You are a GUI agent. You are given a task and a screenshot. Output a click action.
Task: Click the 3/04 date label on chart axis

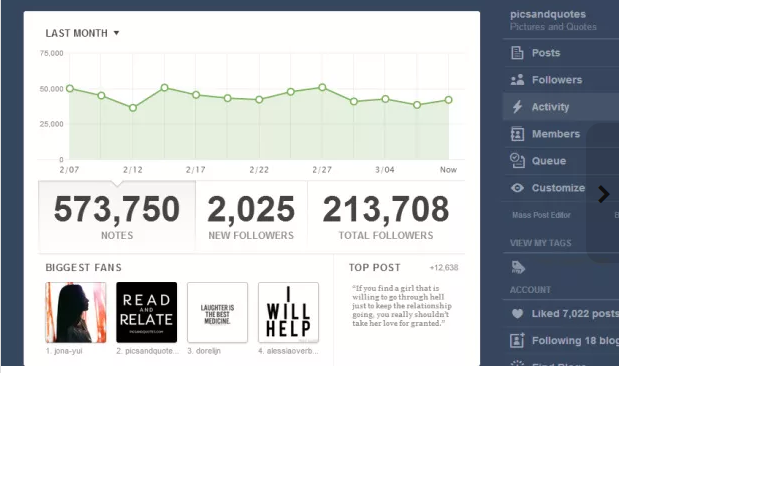385,170
